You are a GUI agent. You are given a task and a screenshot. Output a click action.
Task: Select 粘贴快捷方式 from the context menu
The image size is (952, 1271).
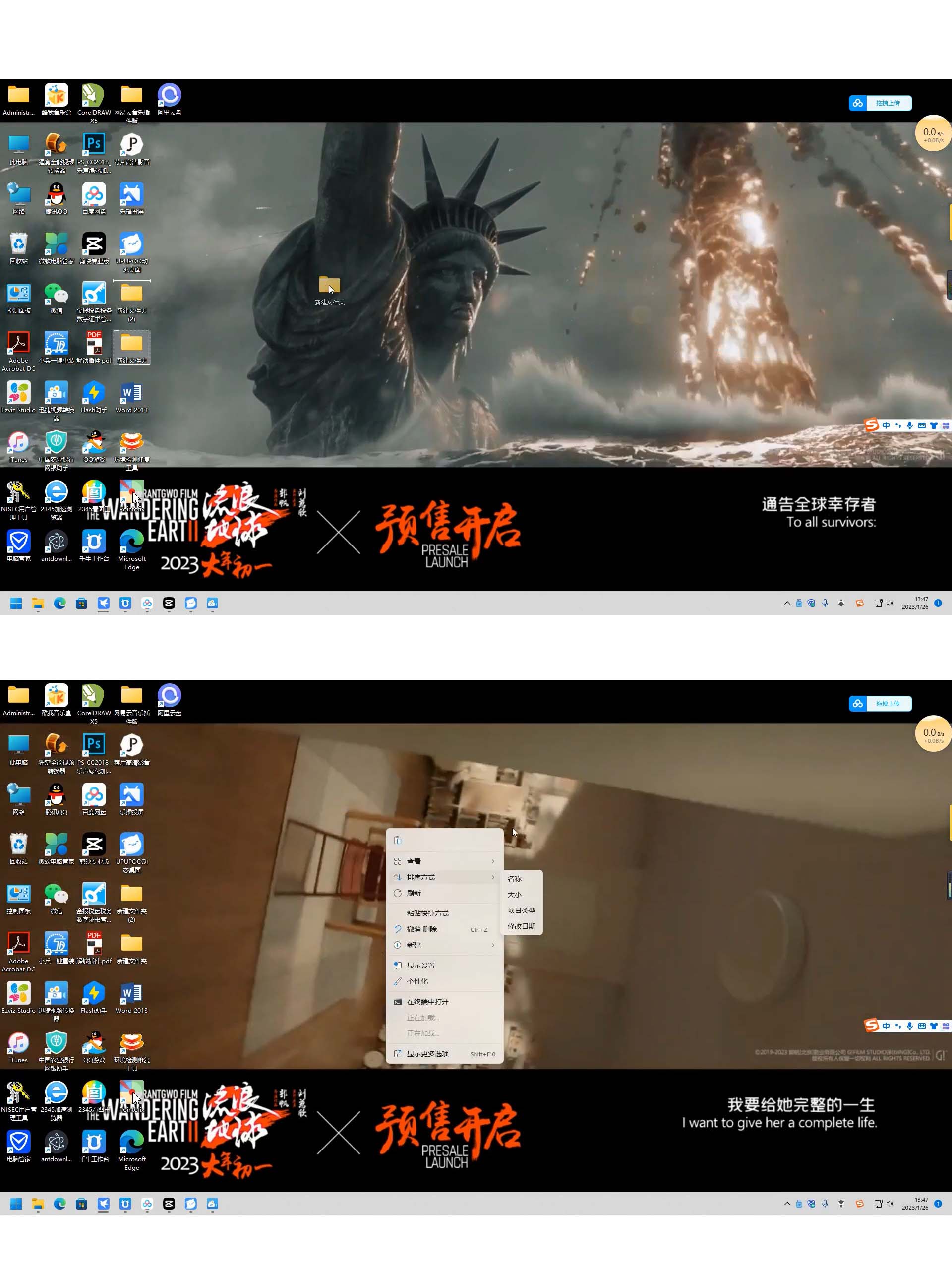pos(444,913)
